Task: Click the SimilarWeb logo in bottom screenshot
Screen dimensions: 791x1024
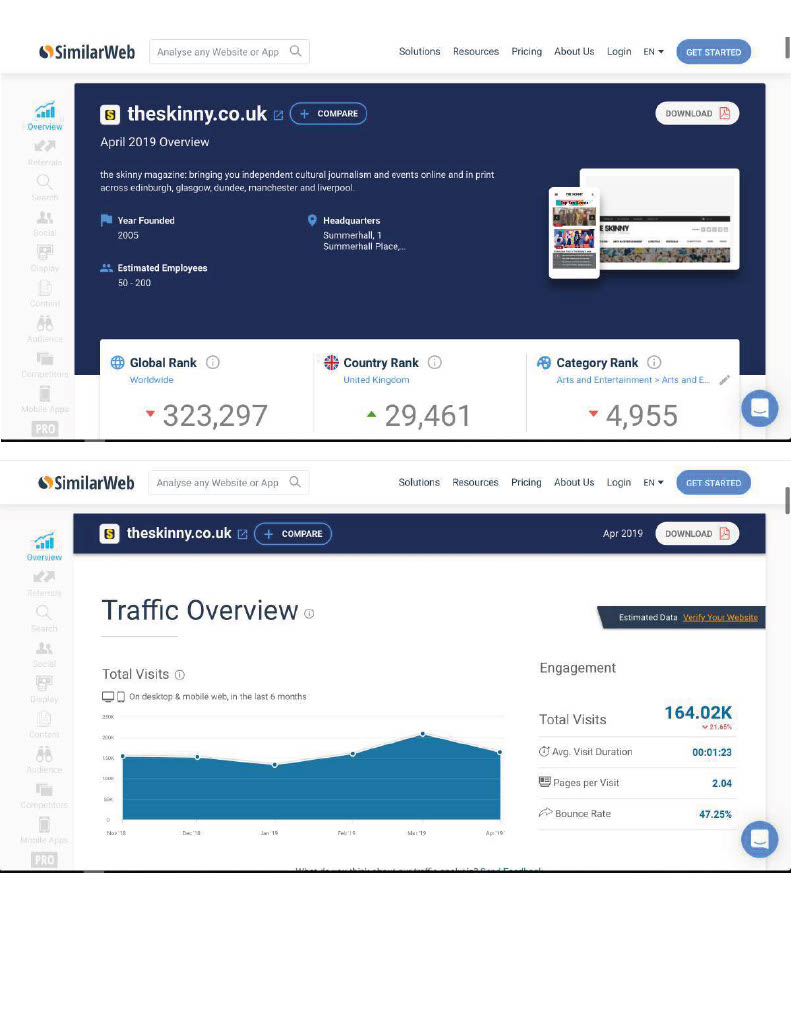Action: (86, 483)
